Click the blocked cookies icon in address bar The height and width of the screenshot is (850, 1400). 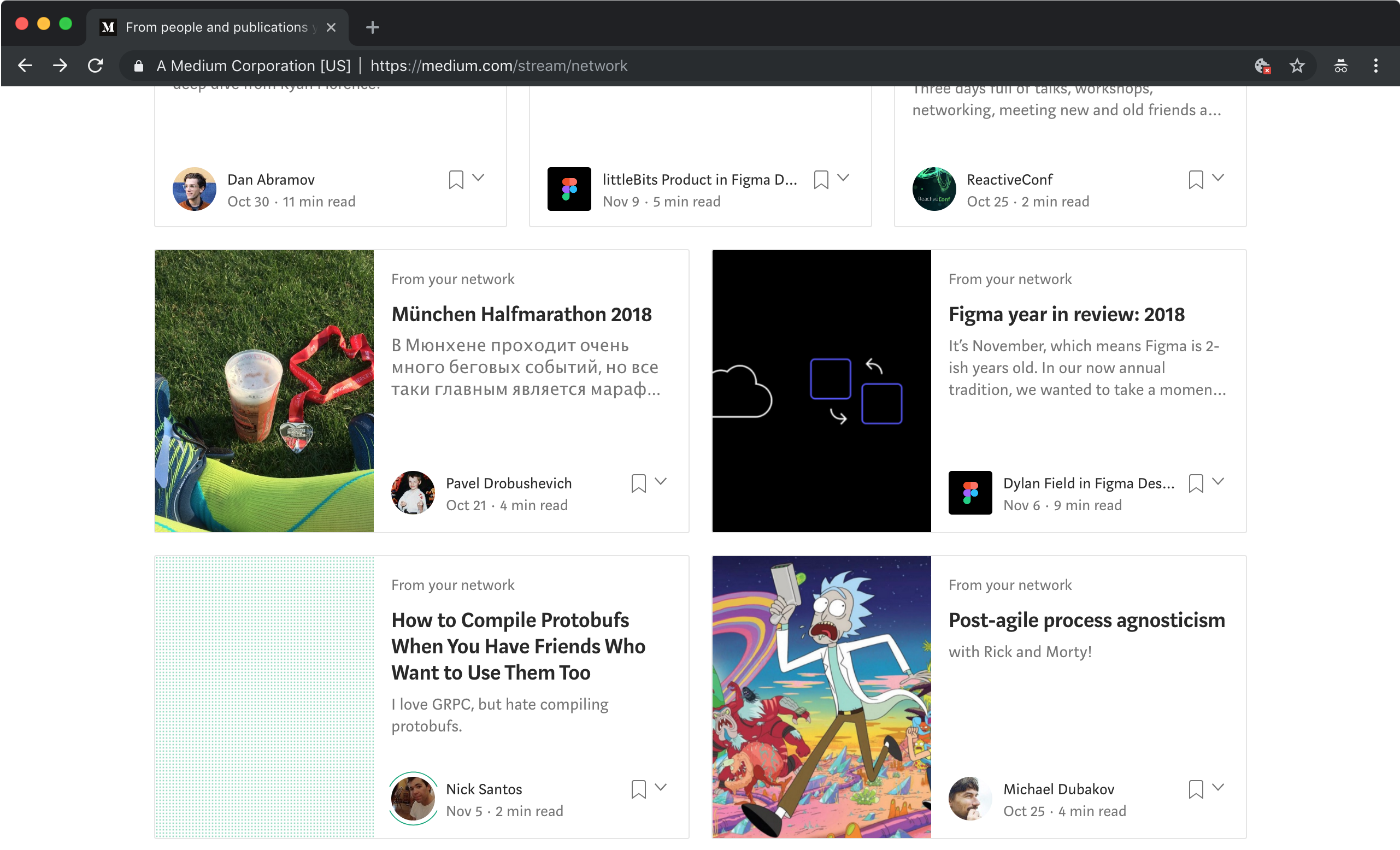(x=1262, y=66)
